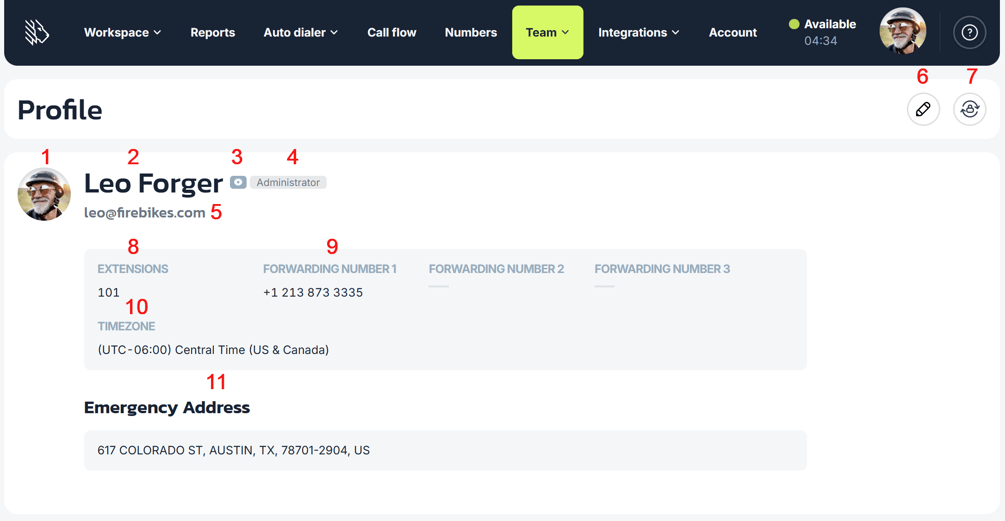Navigate to the Account page
Viewport: 1005px width, 521px height.
(x=733, y=33)
